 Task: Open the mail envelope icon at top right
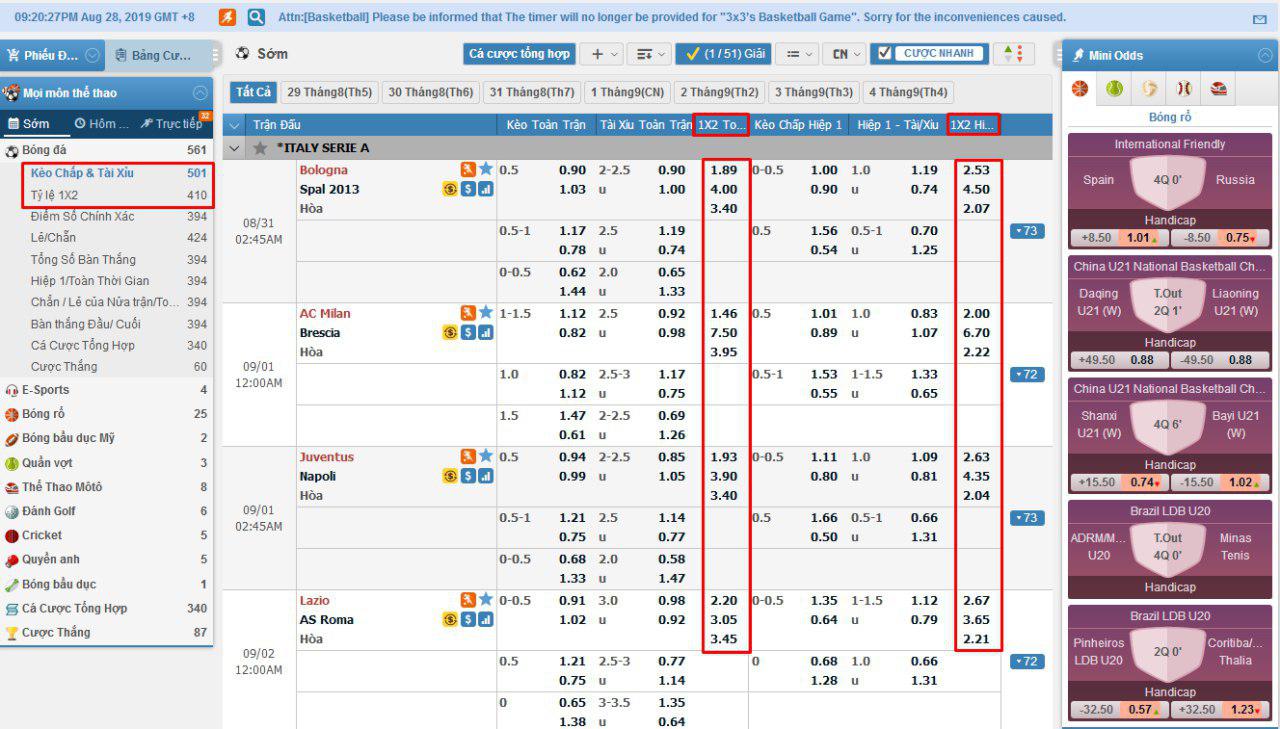1259,19
